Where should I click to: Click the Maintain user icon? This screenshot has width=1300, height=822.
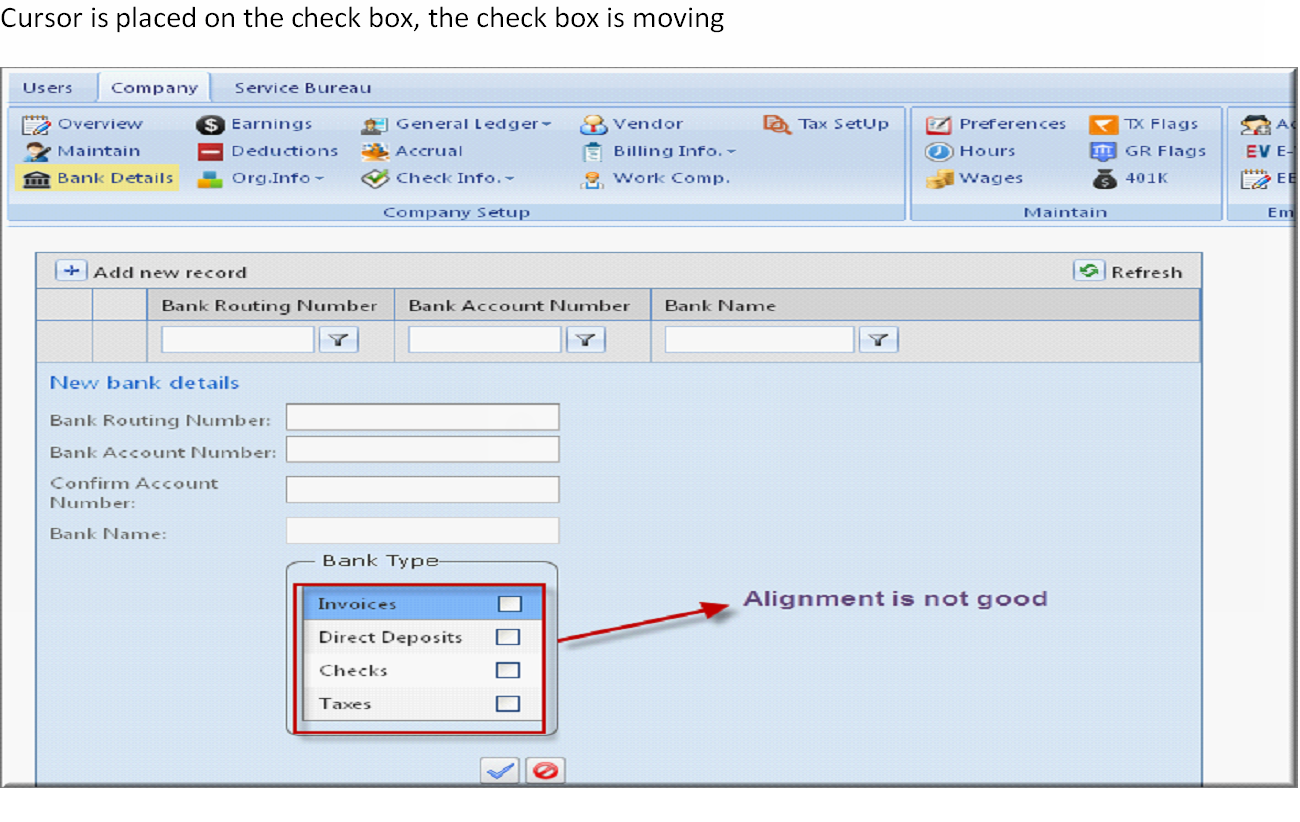pos(37,152)
